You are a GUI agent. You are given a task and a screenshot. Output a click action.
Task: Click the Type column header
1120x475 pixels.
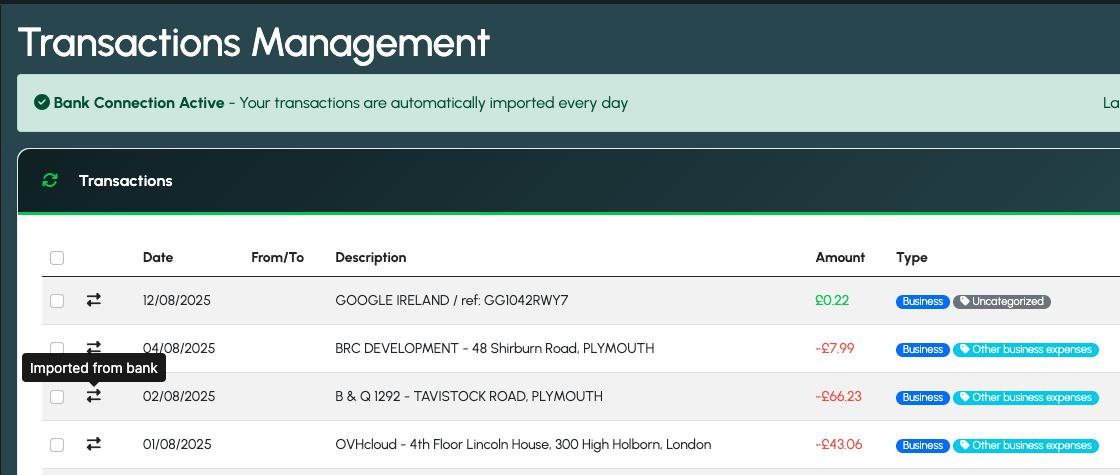[911, 257]
